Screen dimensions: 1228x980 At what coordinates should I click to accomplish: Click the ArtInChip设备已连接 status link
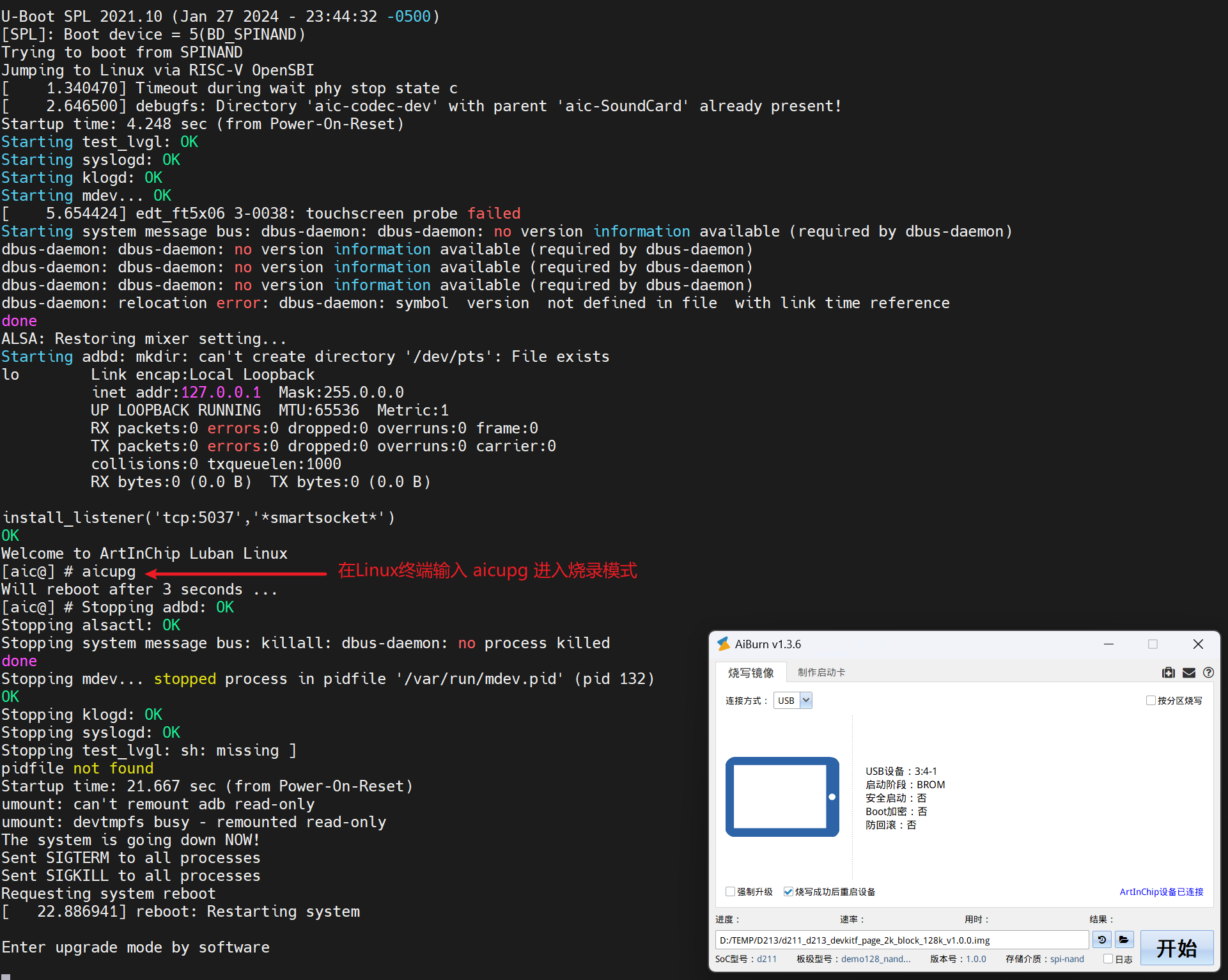coord(1161,892)
